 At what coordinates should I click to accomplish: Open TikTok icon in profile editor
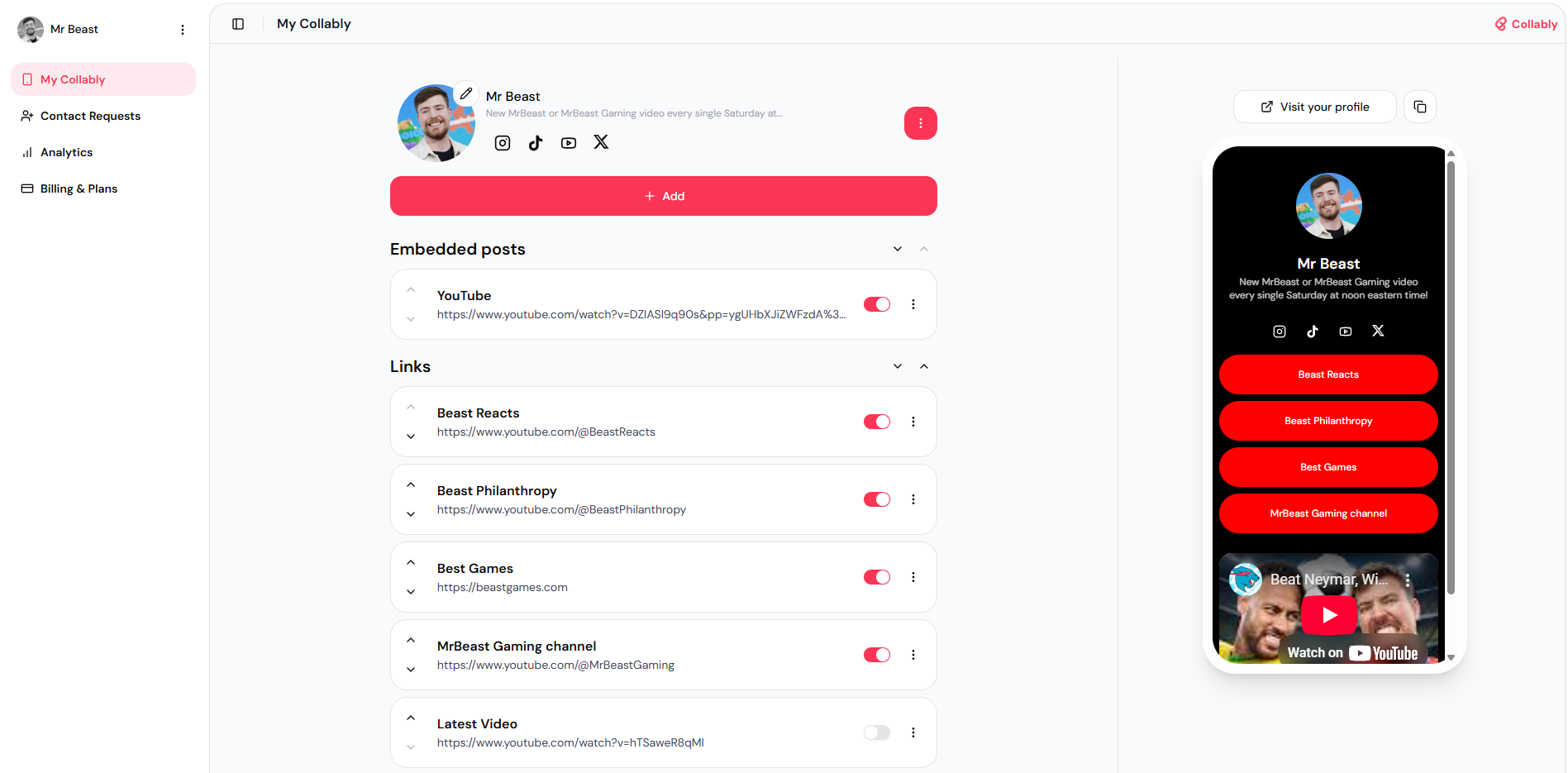[536, 143]
